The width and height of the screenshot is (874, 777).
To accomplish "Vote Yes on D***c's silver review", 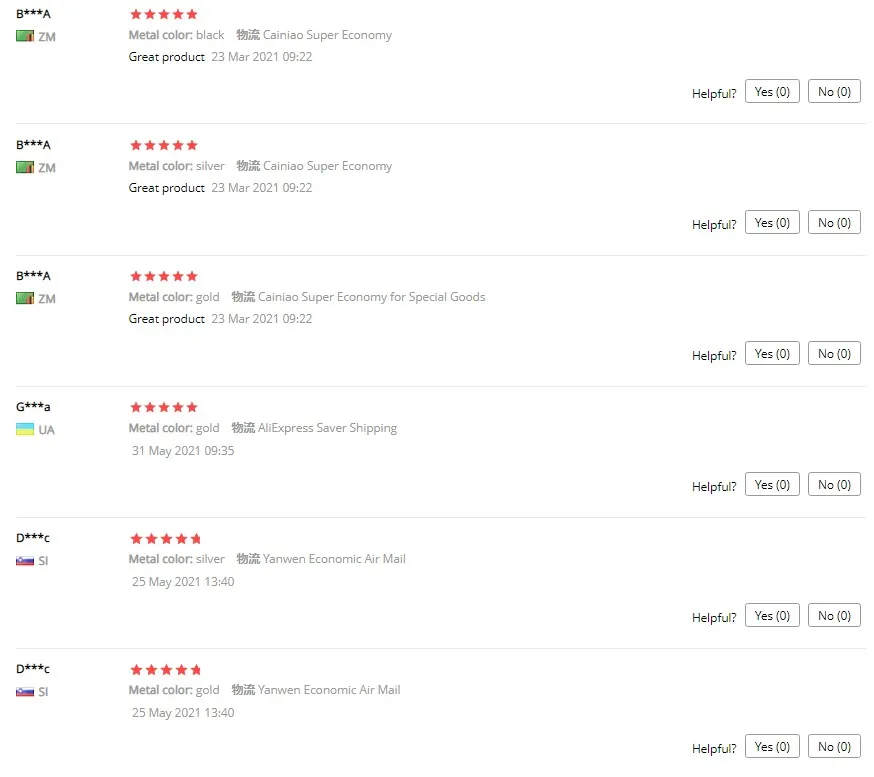I will coord(772,615).
